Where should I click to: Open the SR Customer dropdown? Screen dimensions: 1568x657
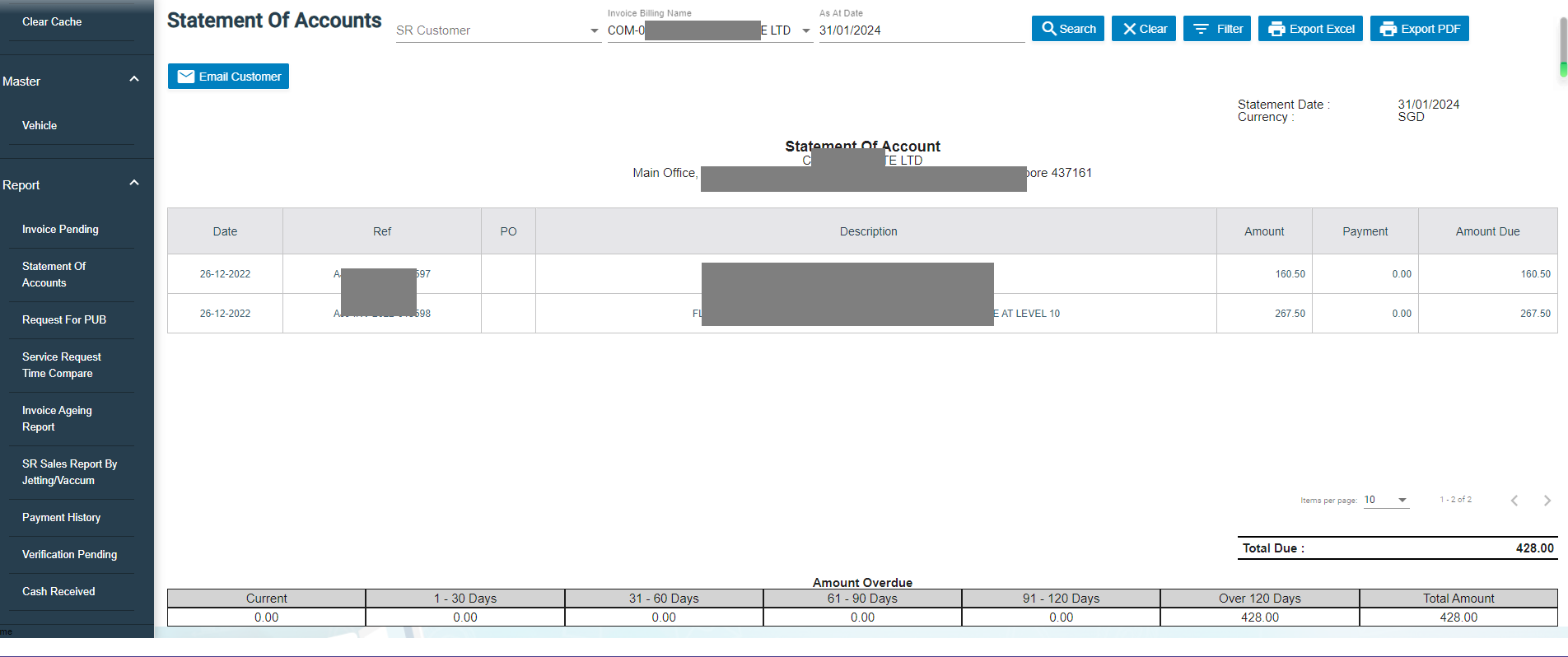tap(594, 31)
